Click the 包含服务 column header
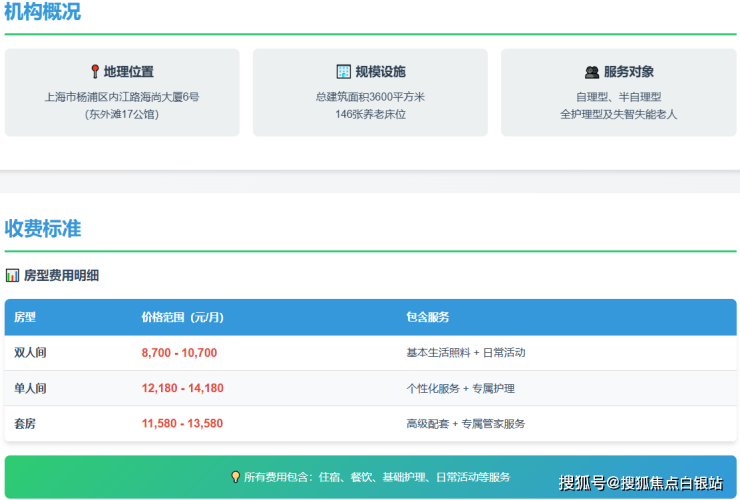This screenshot has height=500, width=740. point(427,317)
